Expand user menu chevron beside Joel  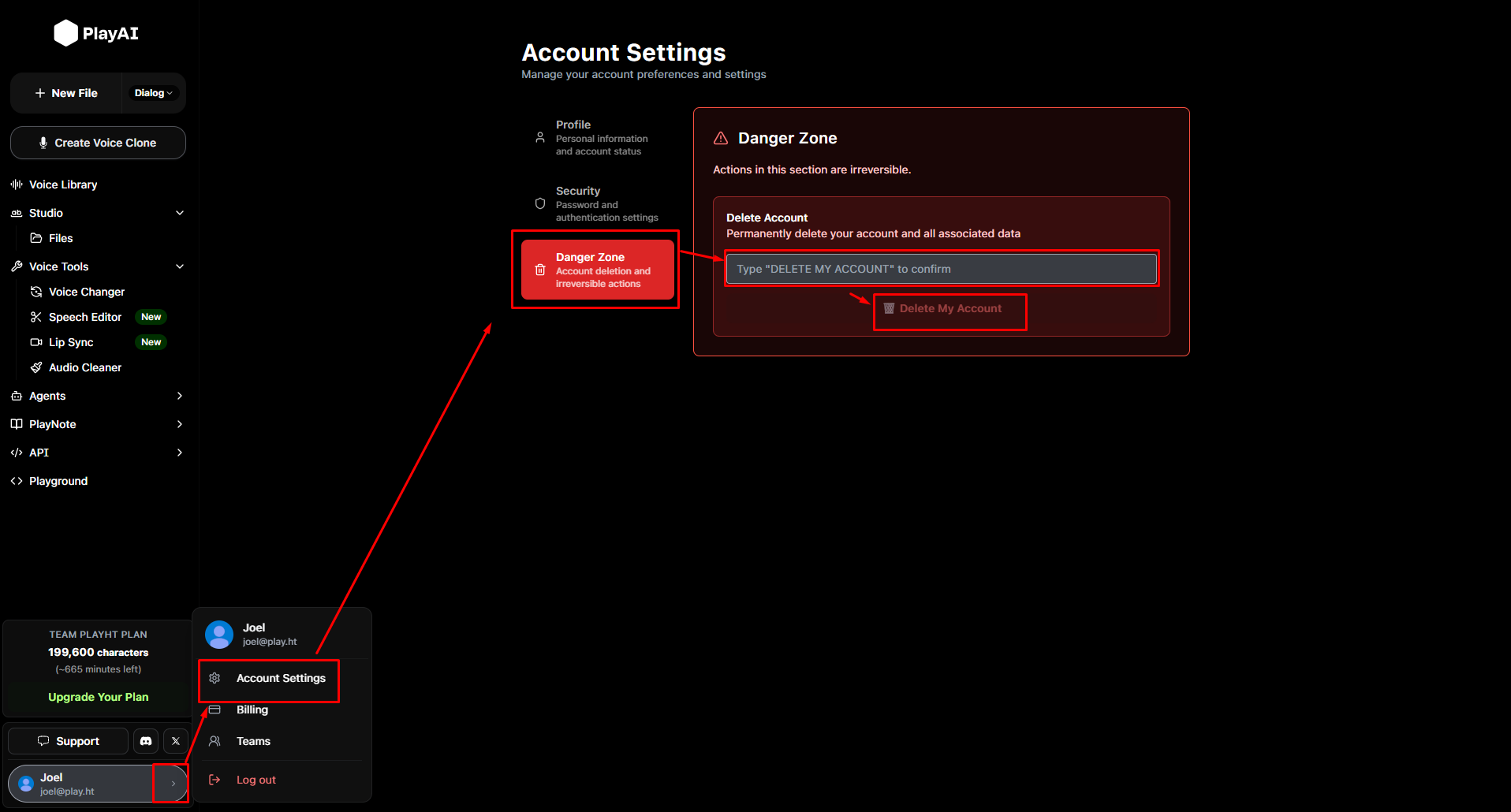click(x=173, y=784)
